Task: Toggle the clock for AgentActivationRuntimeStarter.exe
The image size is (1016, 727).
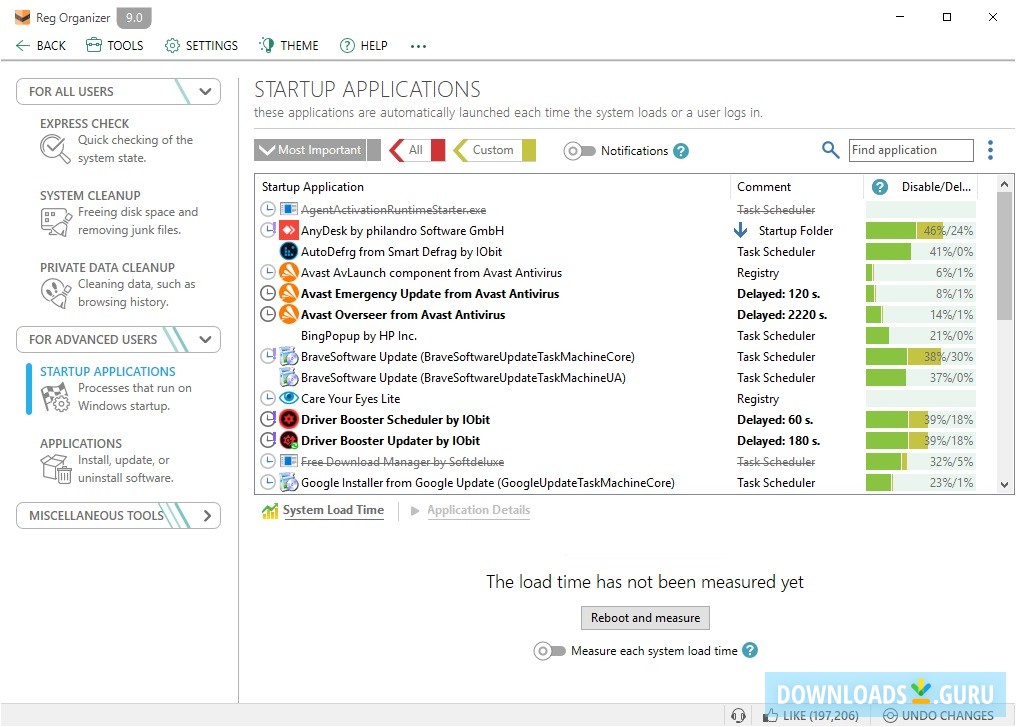Action: 268,209
